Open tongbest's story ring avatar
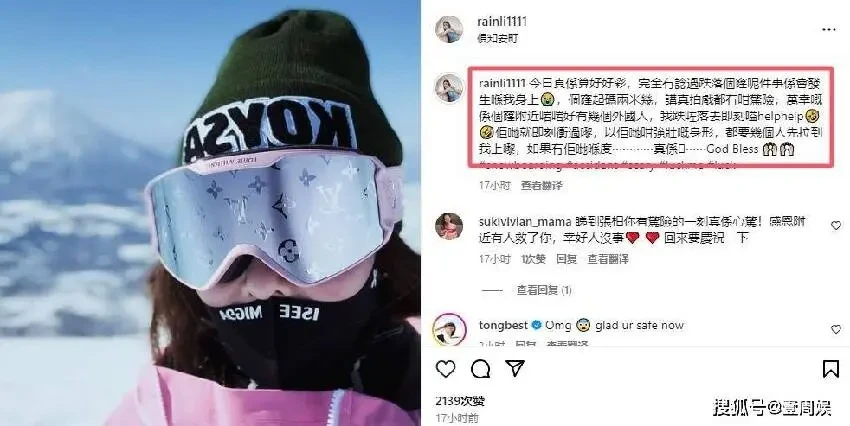The width and height of the screenshot is (850, 426). [x=449, y=330]
